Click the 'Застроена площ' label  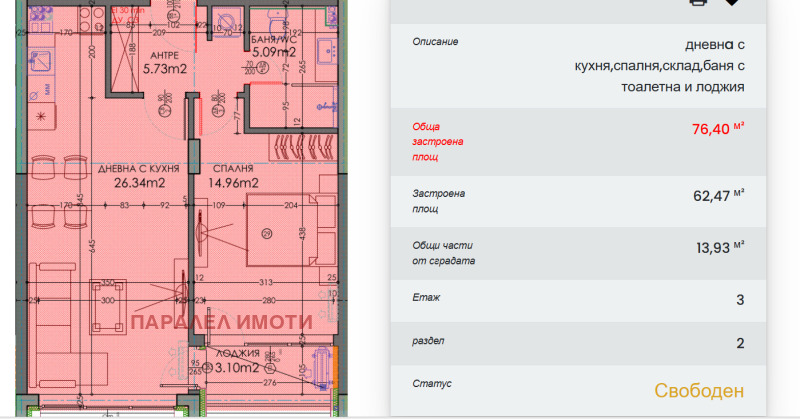point(438,201)
